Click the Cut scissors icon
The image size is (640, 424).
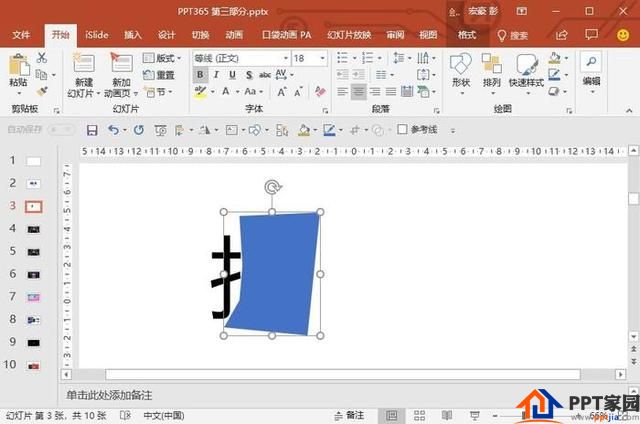click(41, 58)
